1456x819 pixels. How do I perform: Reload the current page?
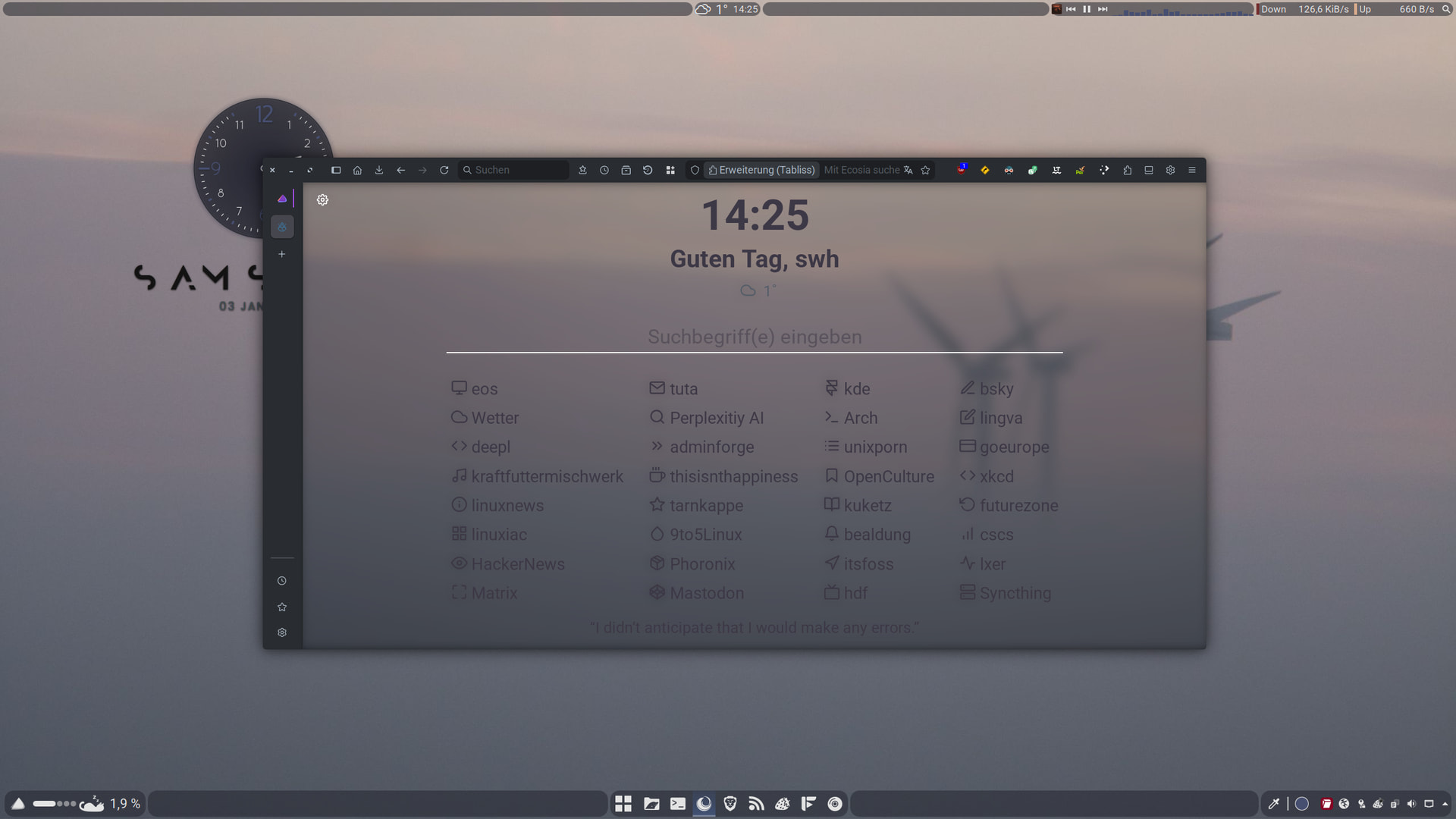click(444, 170)
